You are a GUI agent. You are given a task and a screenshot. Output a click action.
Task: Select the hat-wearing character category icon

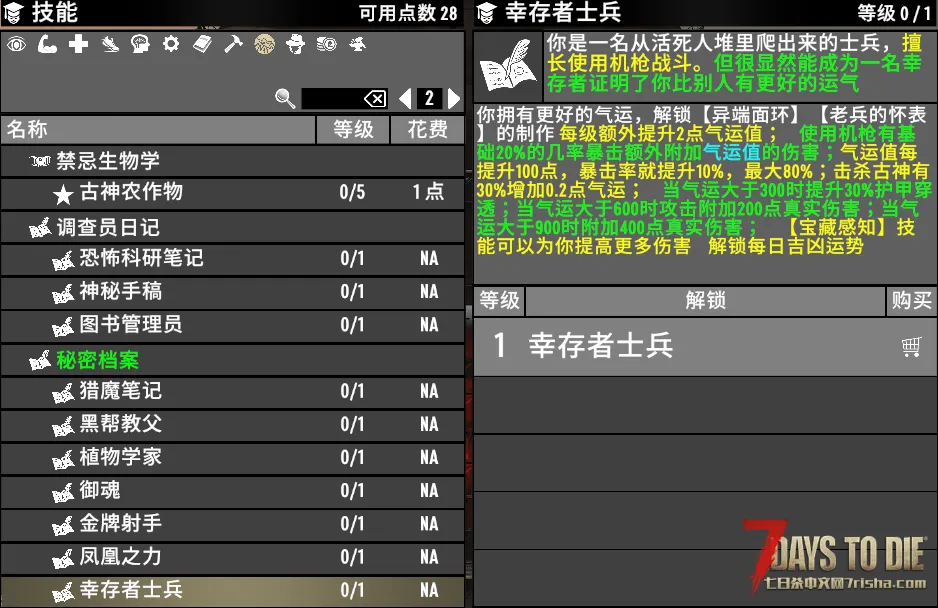click(295, 44)
